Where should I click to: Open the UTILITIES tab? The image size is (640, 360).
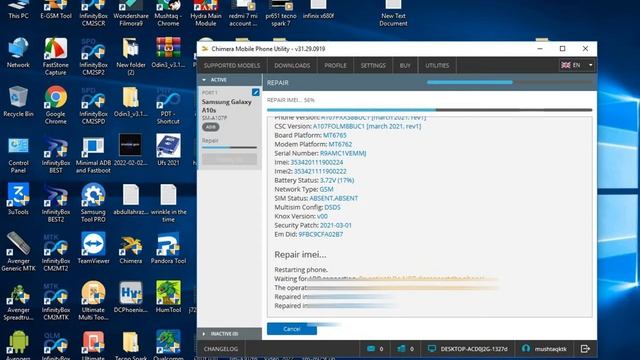click(x=437, y=65)
